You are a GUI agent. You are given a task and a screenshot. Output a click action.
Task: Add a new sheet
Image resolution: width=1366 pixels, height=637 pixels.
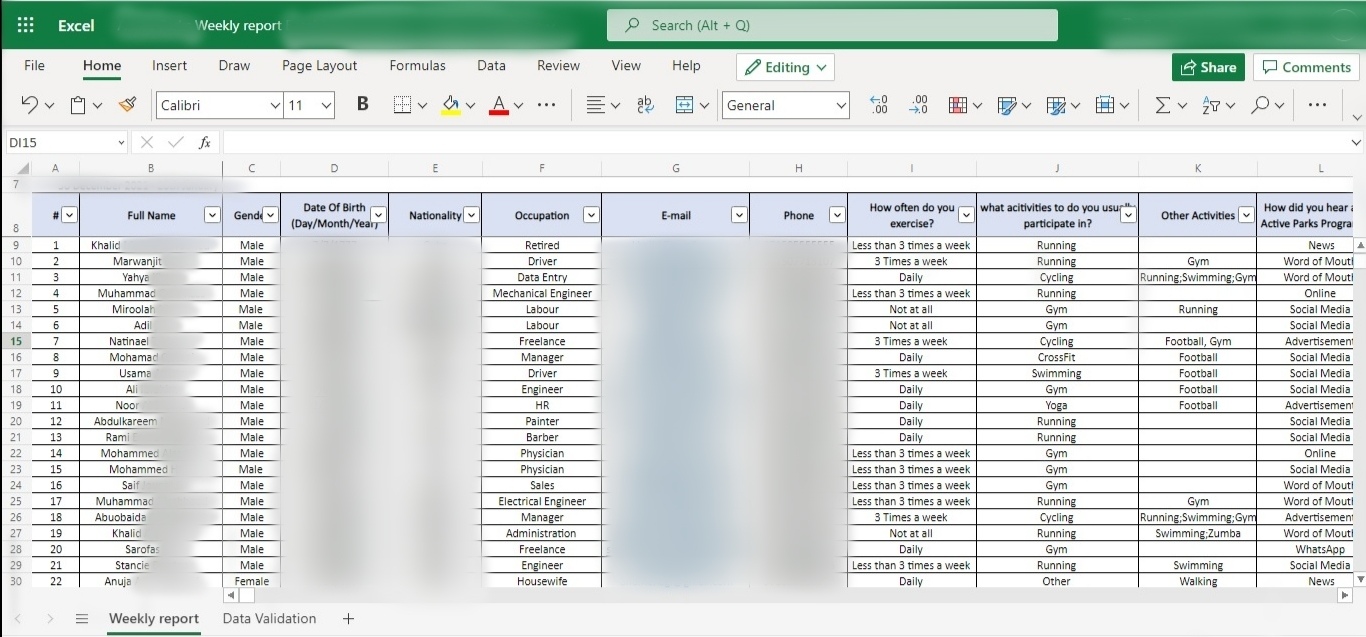point(348,619)
